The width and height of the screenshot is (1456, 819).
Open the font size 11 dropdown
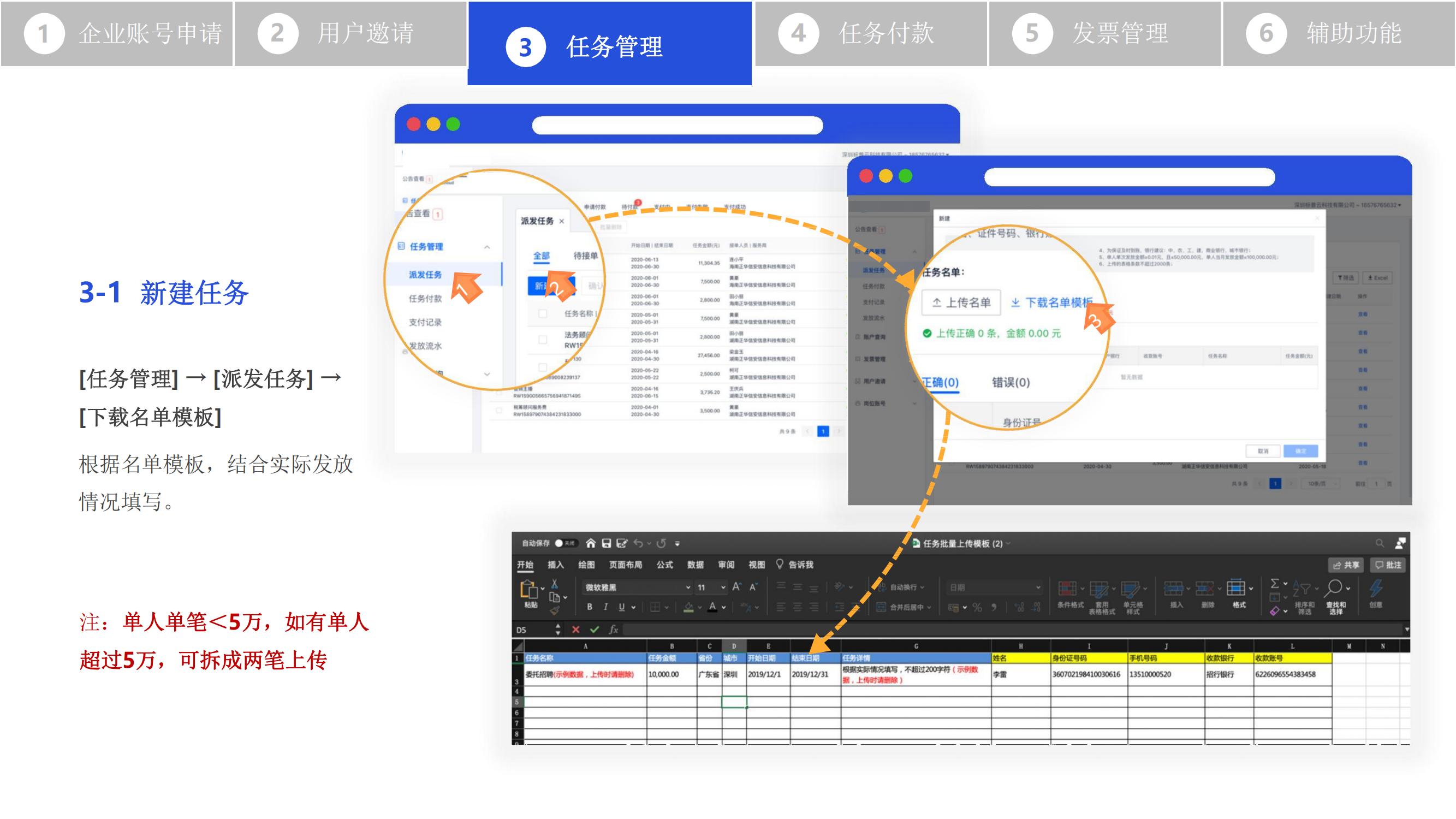point(723,588)
